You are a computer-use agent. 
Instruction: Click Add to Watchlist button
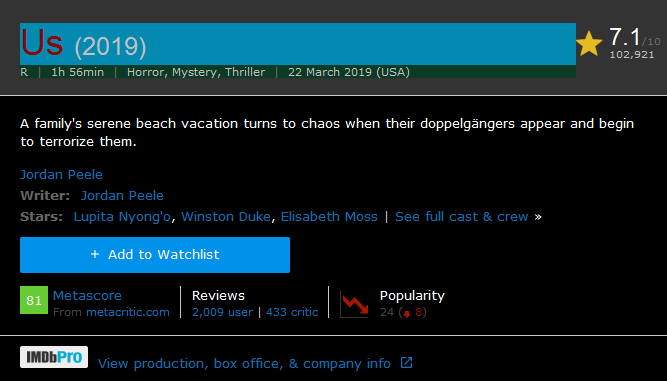[155, 255]
